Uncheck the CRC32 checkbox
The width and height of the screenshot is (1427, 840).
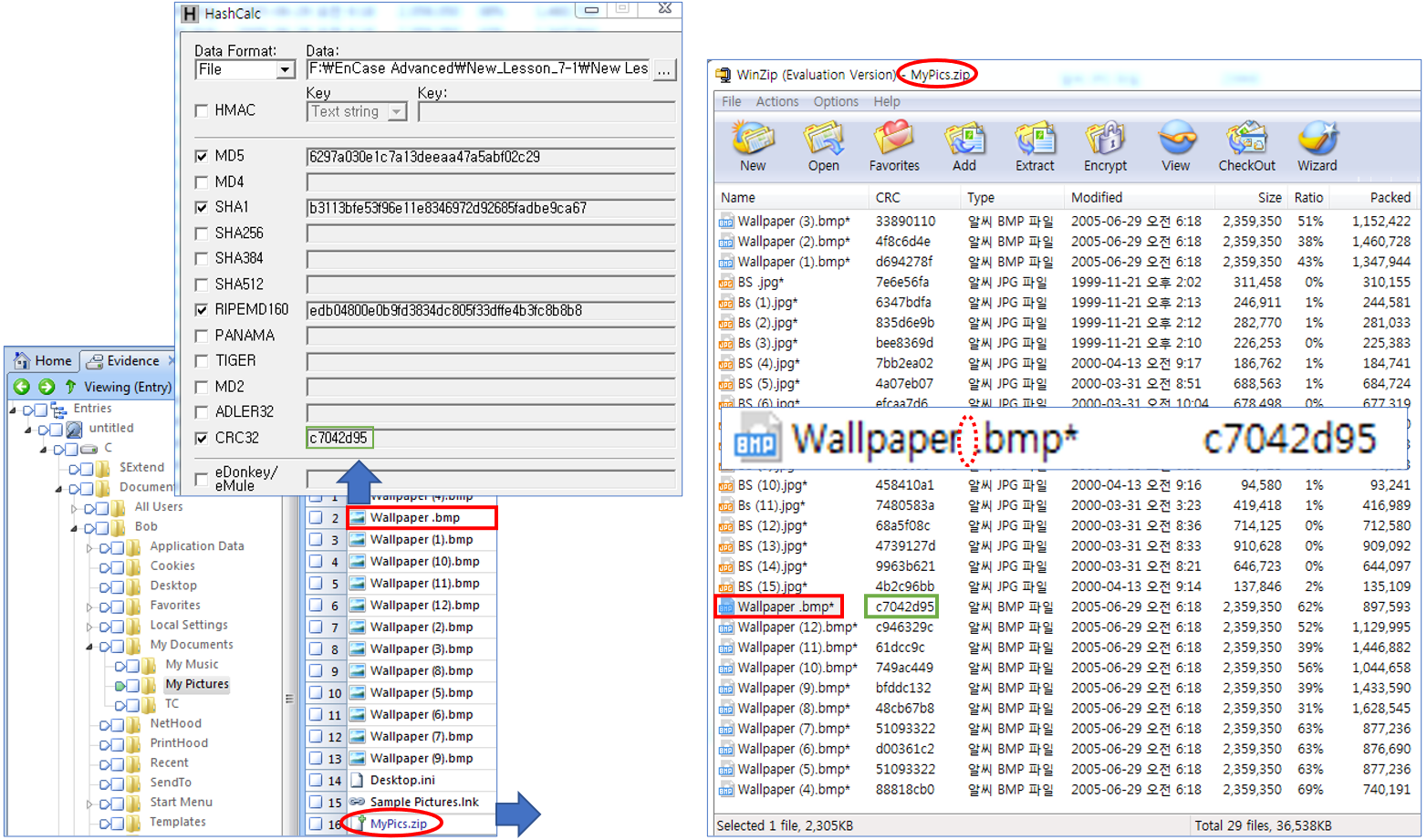click(201, 438)
